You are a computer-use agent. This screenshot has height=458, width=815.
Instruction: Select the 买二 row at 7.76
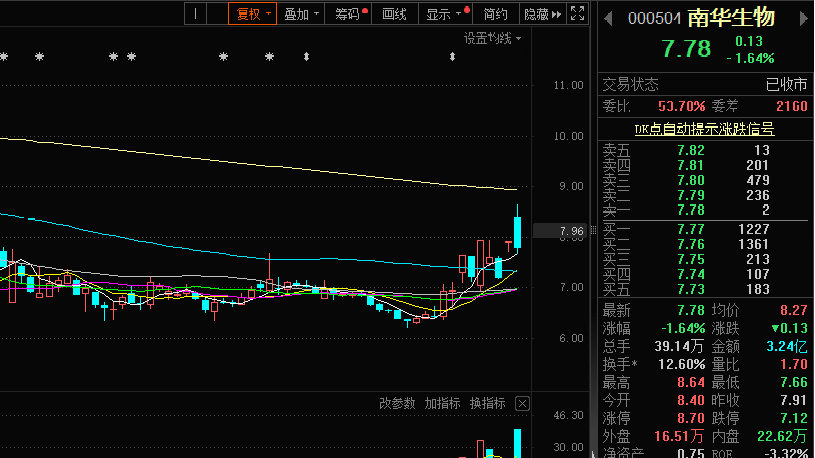coord(705,245)
